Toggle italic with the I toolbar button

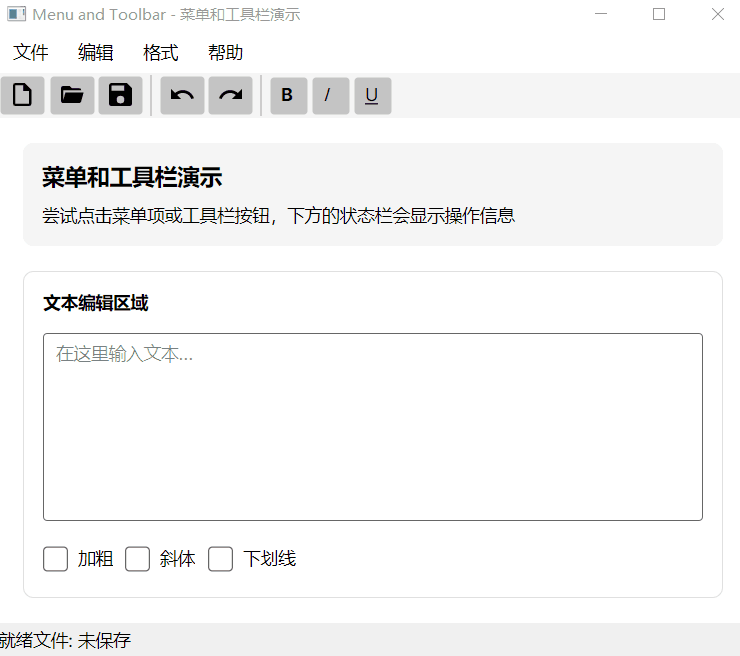[x=330, y=96]
